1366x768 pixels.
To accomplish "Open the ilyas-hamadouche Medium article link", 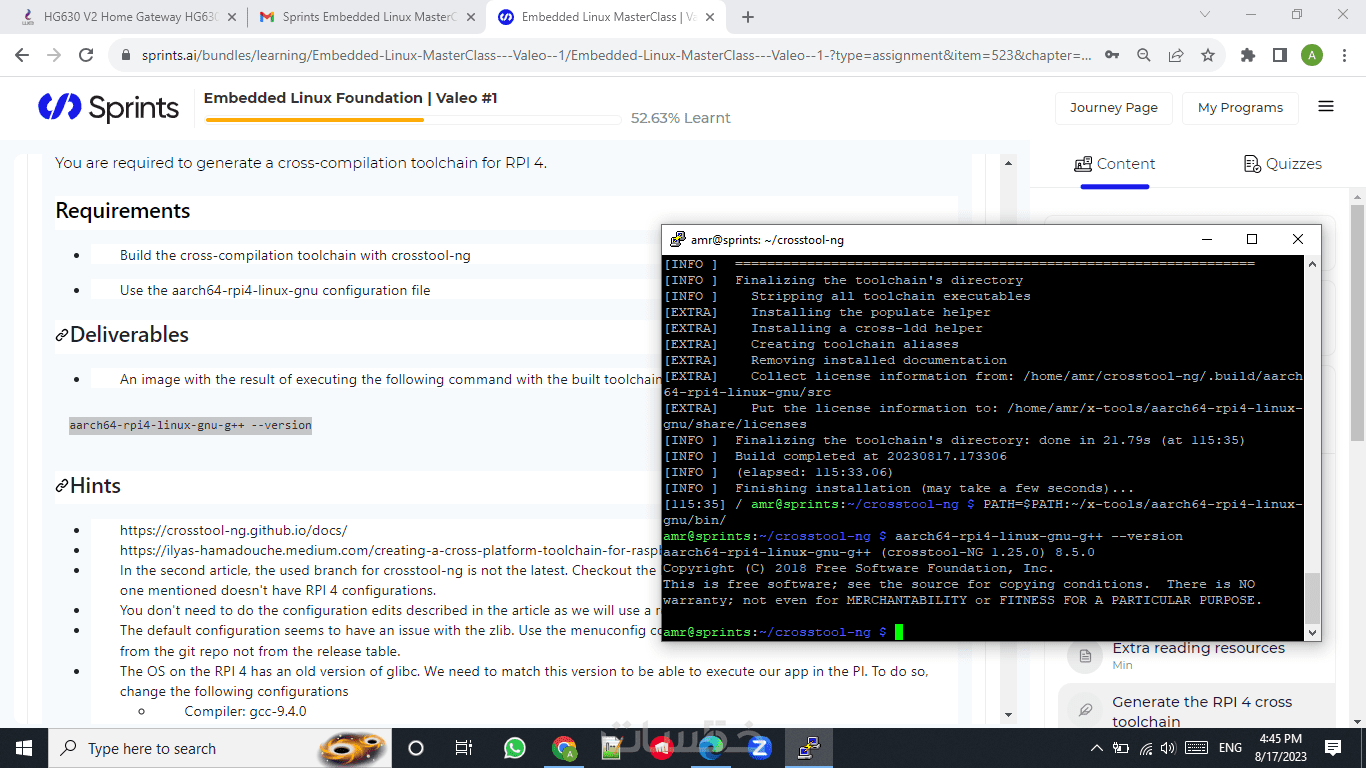I will coord(390,550).
